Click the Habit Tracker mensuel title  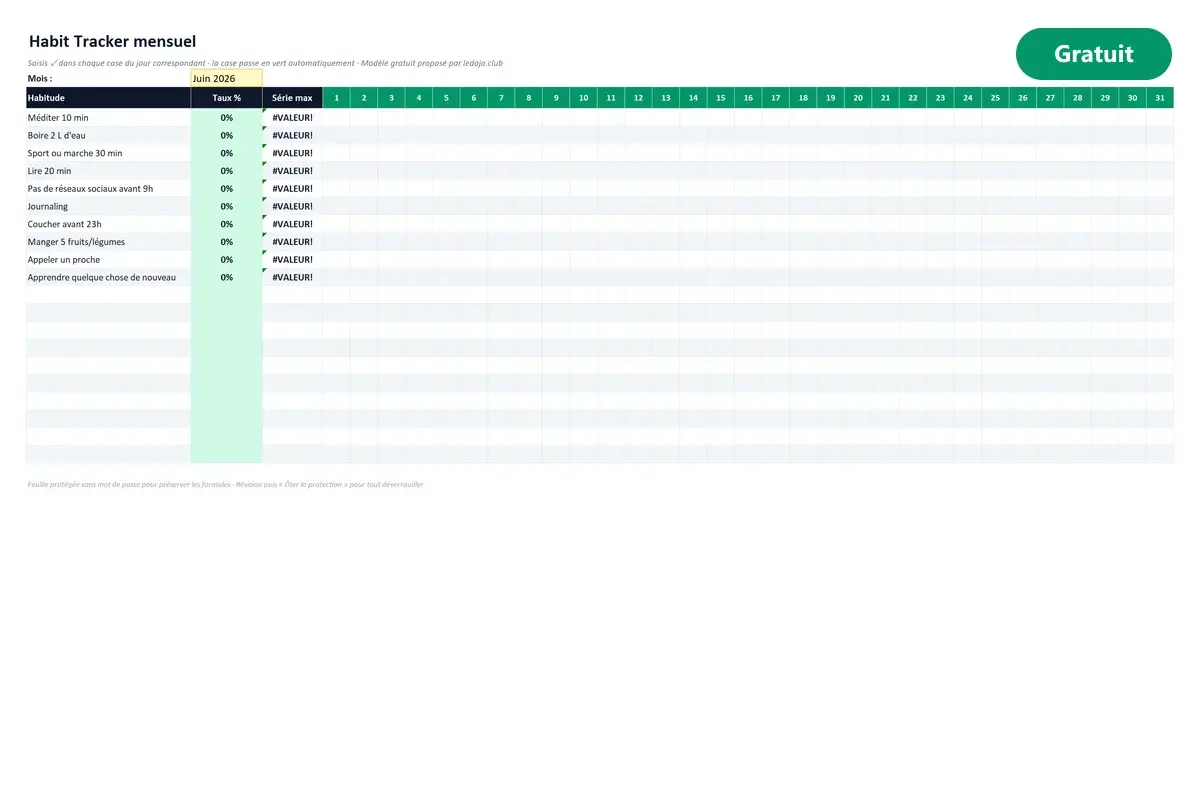click(112, 41)
